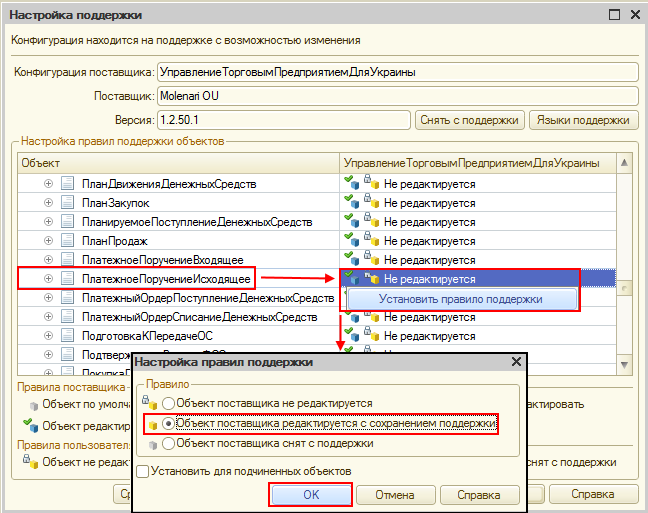This screenshot has width=648, height=513.
Task: Select ПодготовкаКПередачеОС row name
Action: 148,336
